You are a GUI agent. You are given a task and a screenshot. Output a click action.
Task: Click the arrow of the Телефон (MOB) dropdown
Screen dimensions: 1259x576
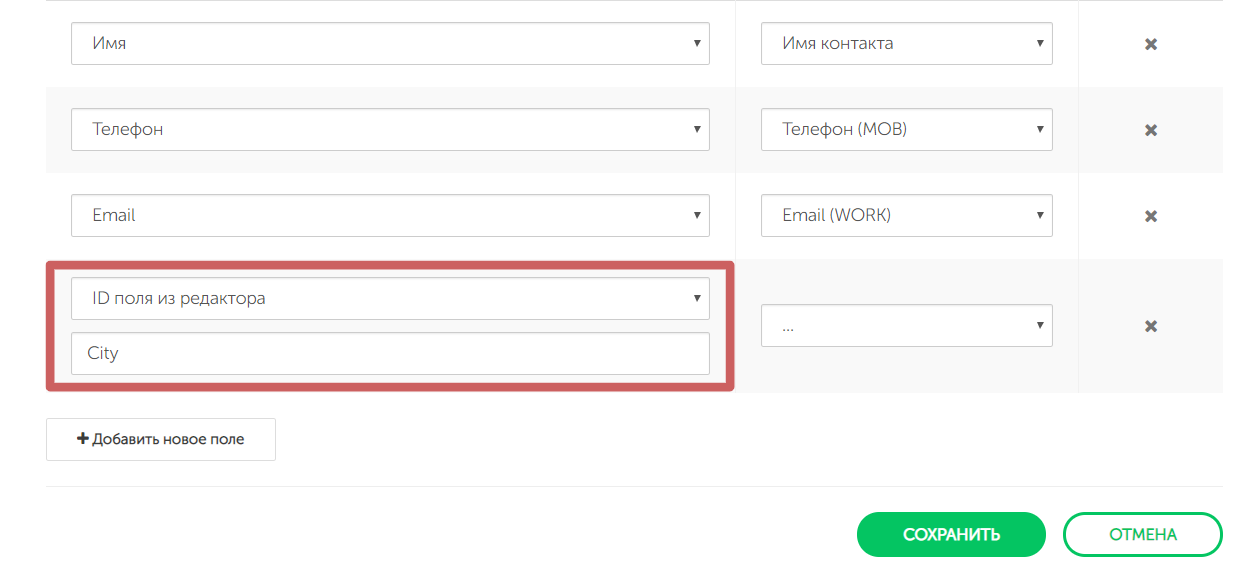tap(1040, 130)
